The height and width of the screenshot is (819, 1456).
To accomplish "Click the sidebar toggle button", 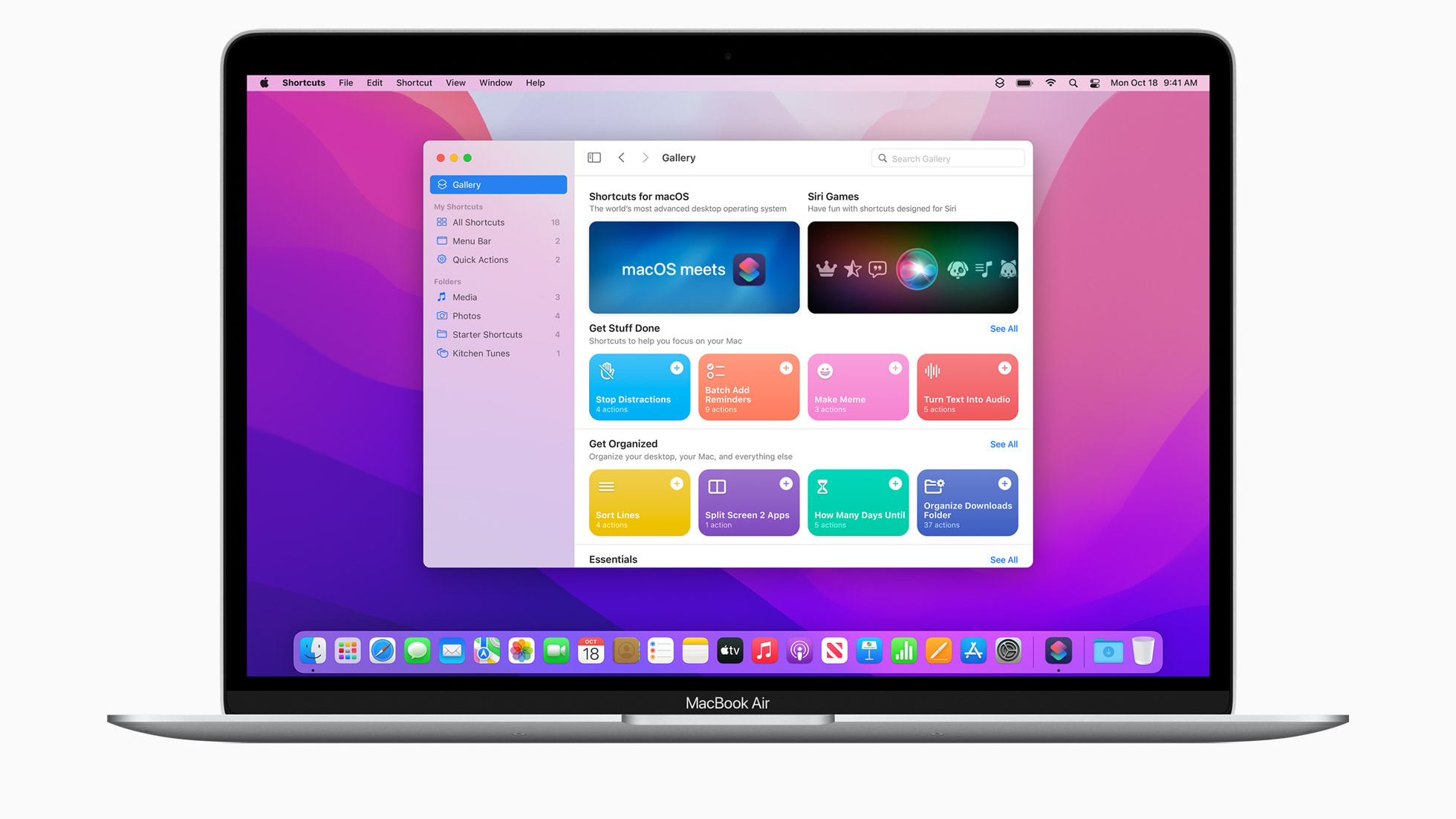I will tap(594, 158).
